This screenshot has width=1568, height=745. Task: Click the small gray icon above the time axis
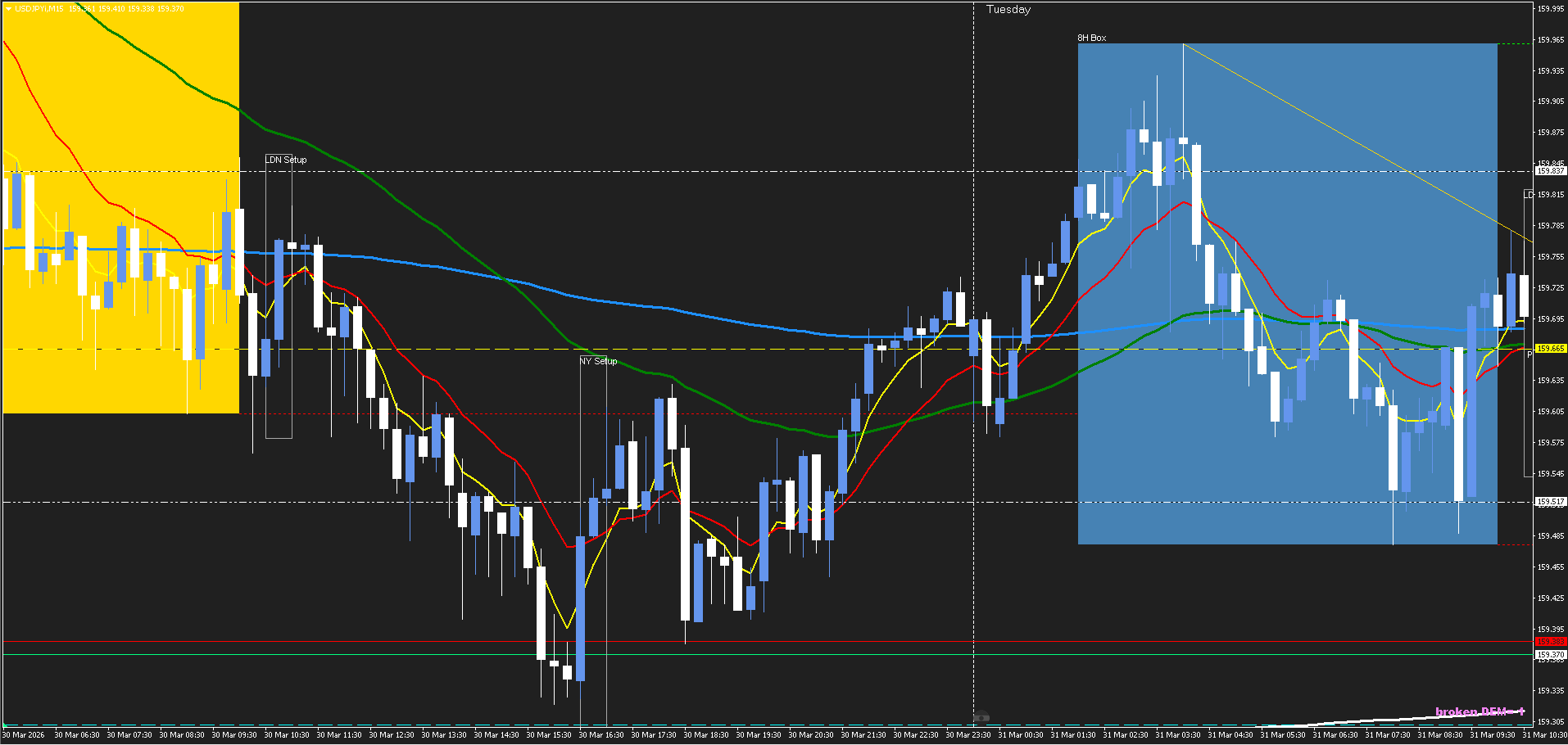981,717
